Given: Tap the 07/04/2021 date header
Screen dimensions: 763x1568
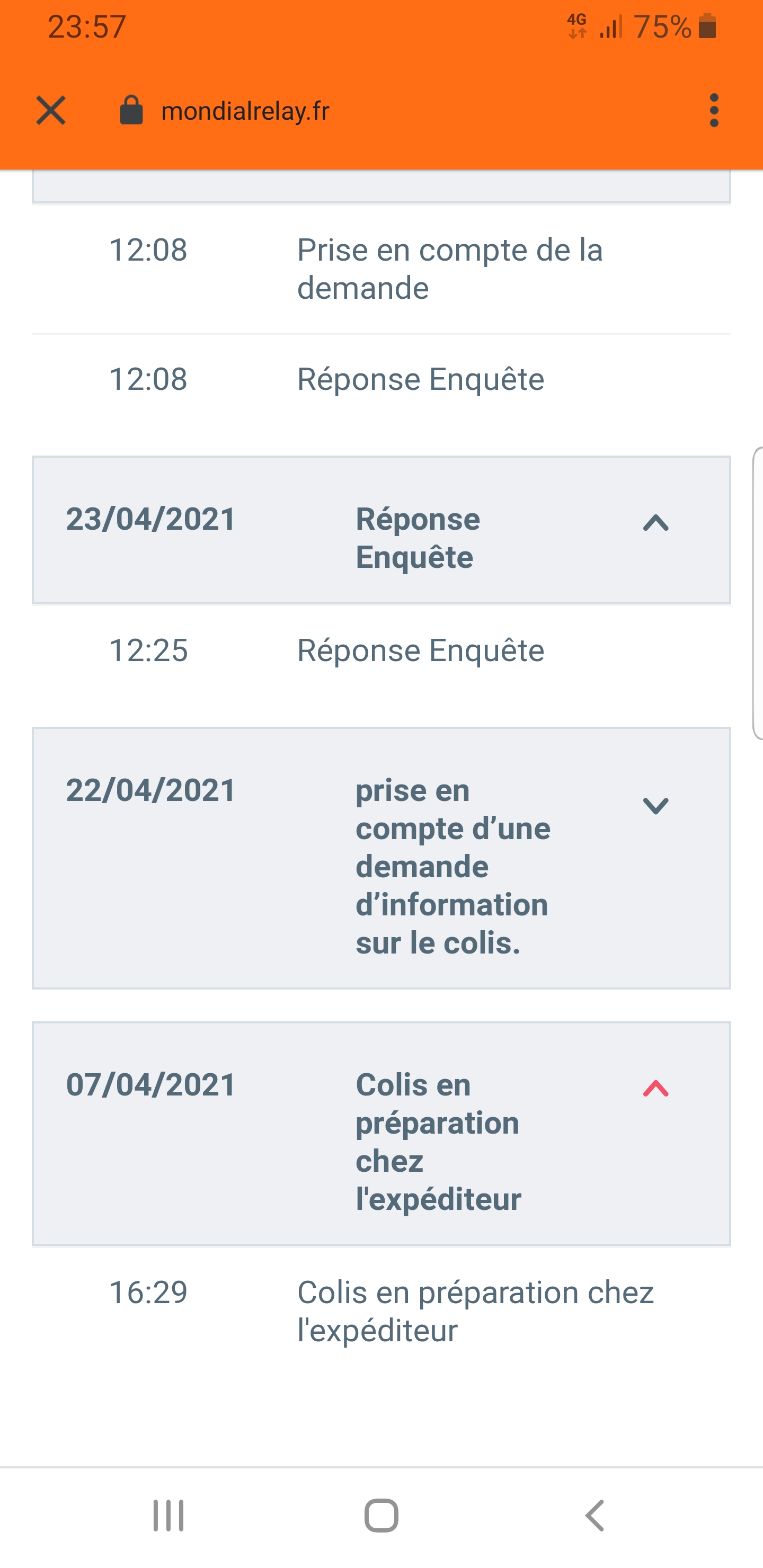Looking at the screenshot, I should (x=151, y=1085).
